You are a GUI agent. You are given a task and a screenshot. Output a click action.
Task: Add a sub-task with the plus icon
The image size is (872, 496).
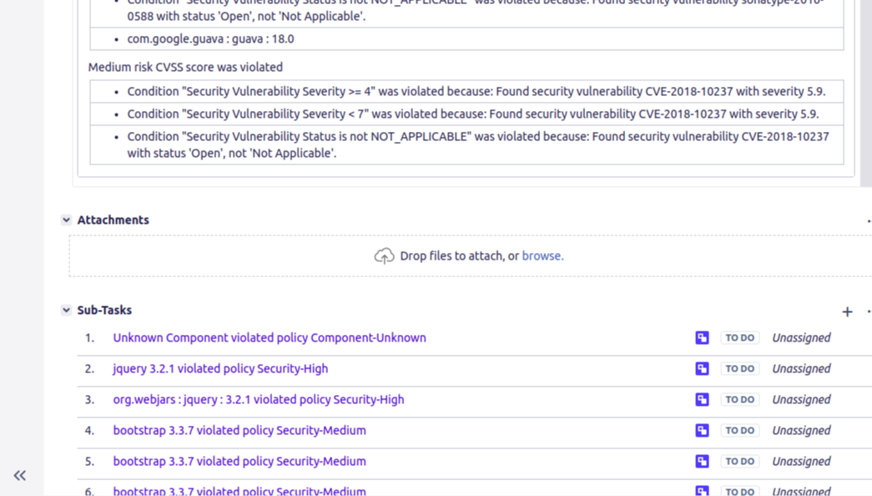coord(847,312)
